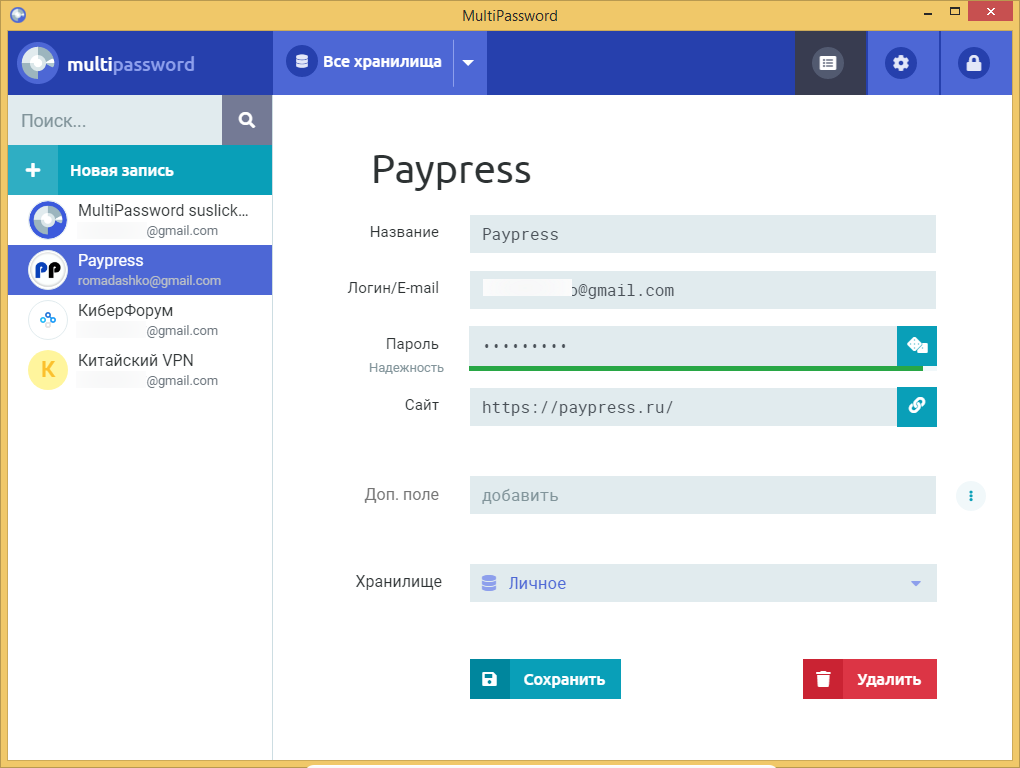Click the Надежность label
This screenshot has width=1020, height=768.
(x=406, y=368)
